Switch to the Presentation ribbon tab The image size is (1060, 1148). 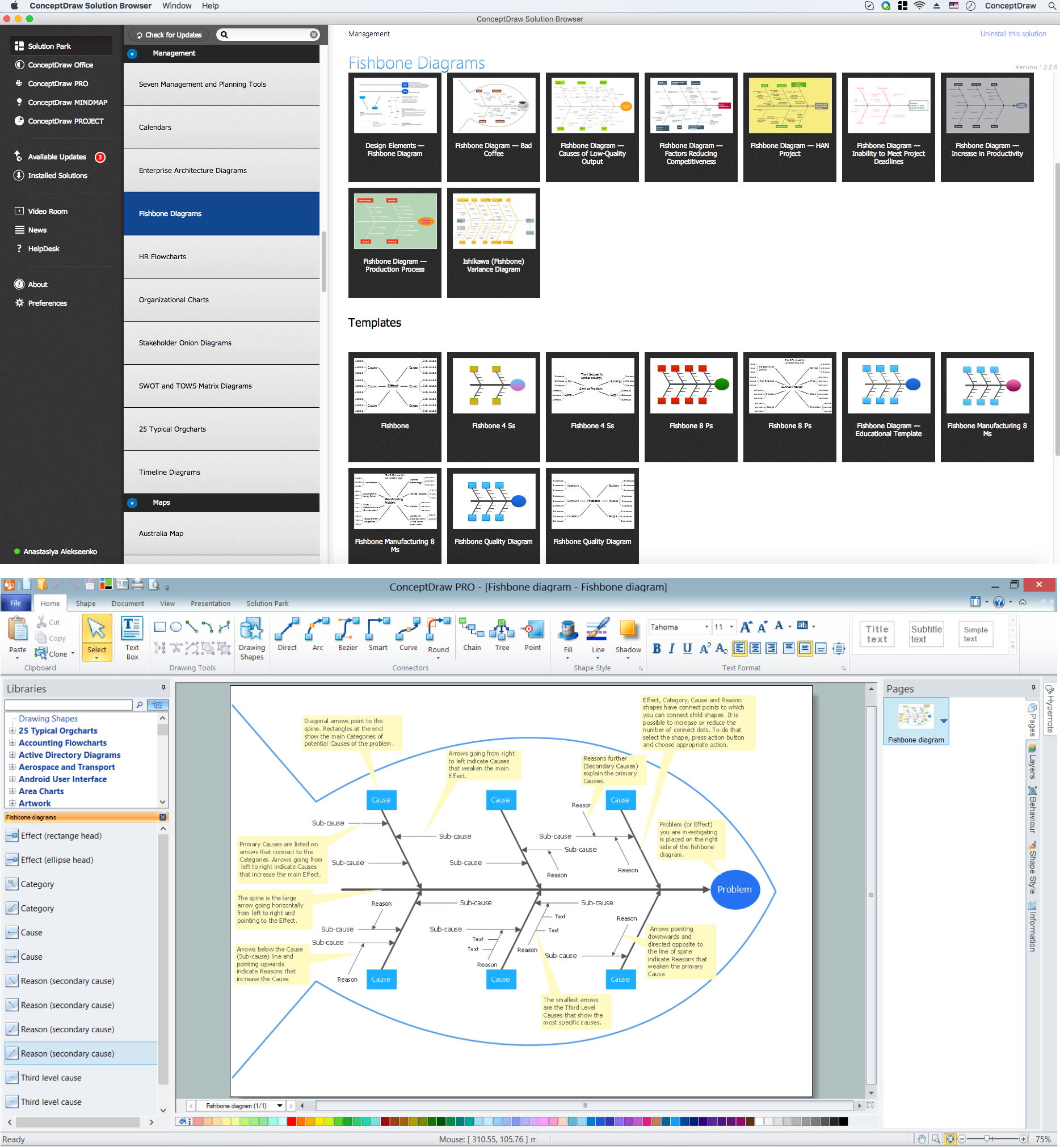[211, 603]
